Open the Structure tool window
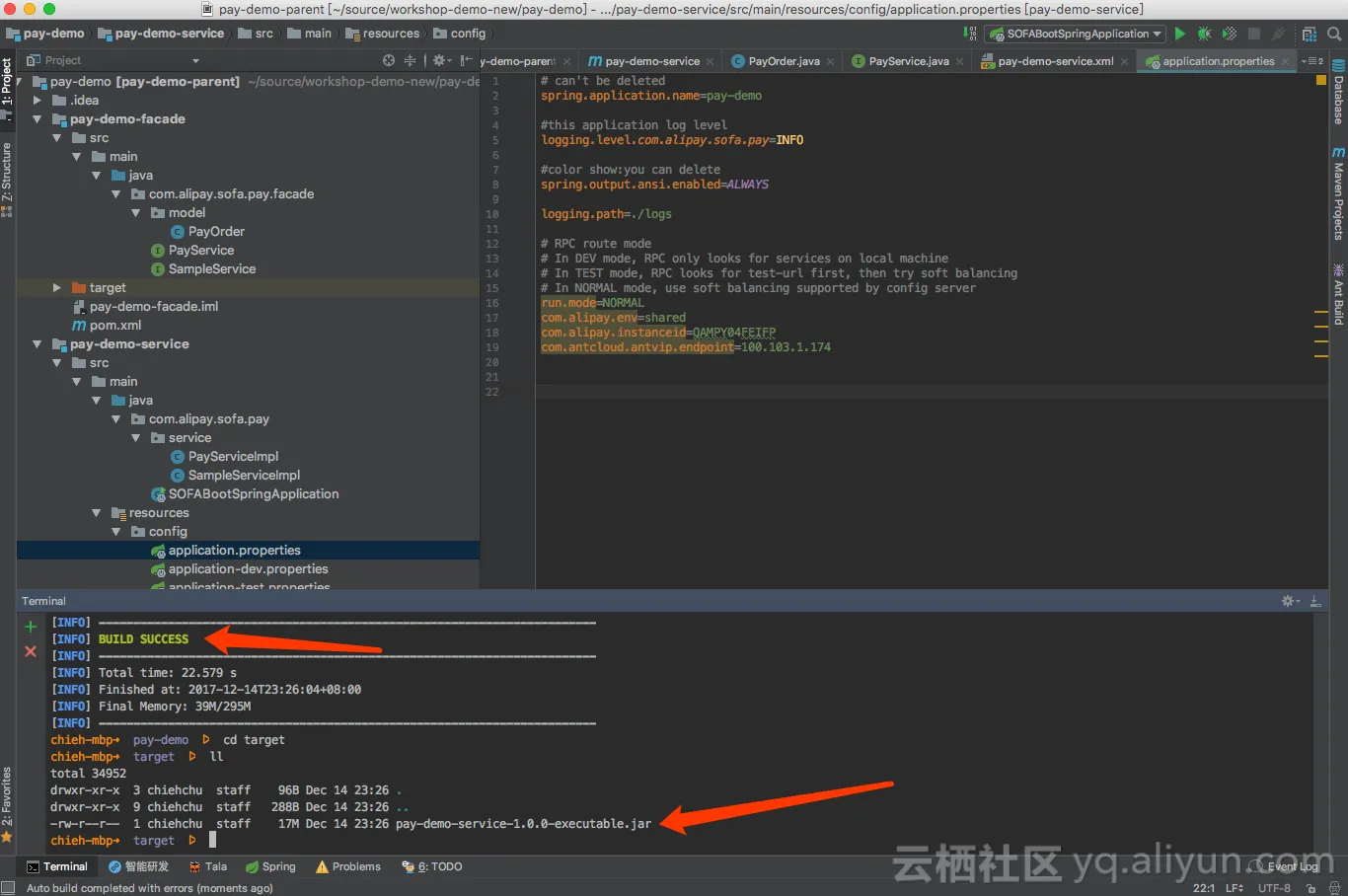1348x896 pixels. coord(7,180)
